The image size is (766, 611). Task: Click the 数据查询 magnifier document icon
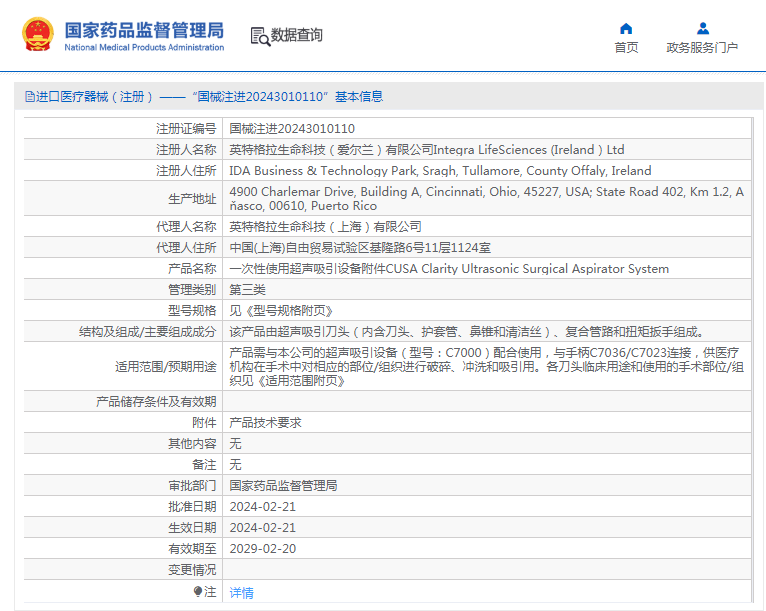point(260,37)
